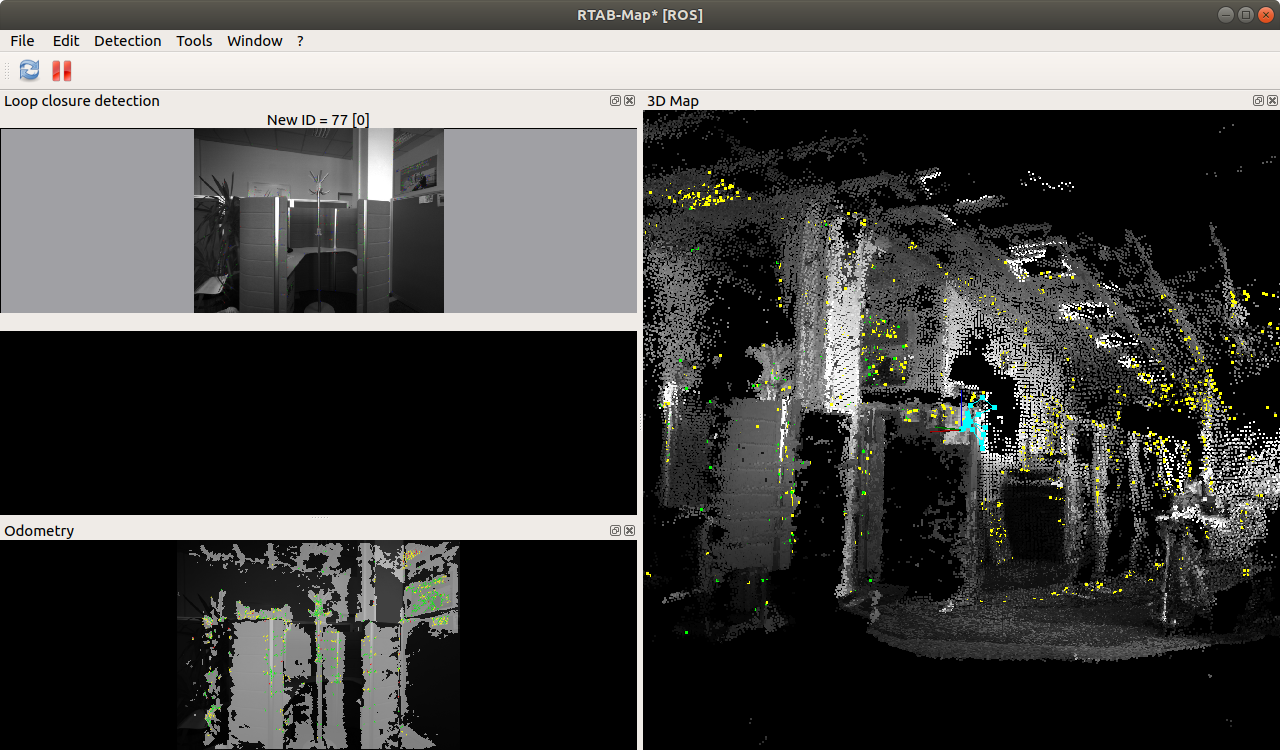Viewport: 1280px width, 750px height.
Task: Open the Edit menu
Action: coord(66,41)
